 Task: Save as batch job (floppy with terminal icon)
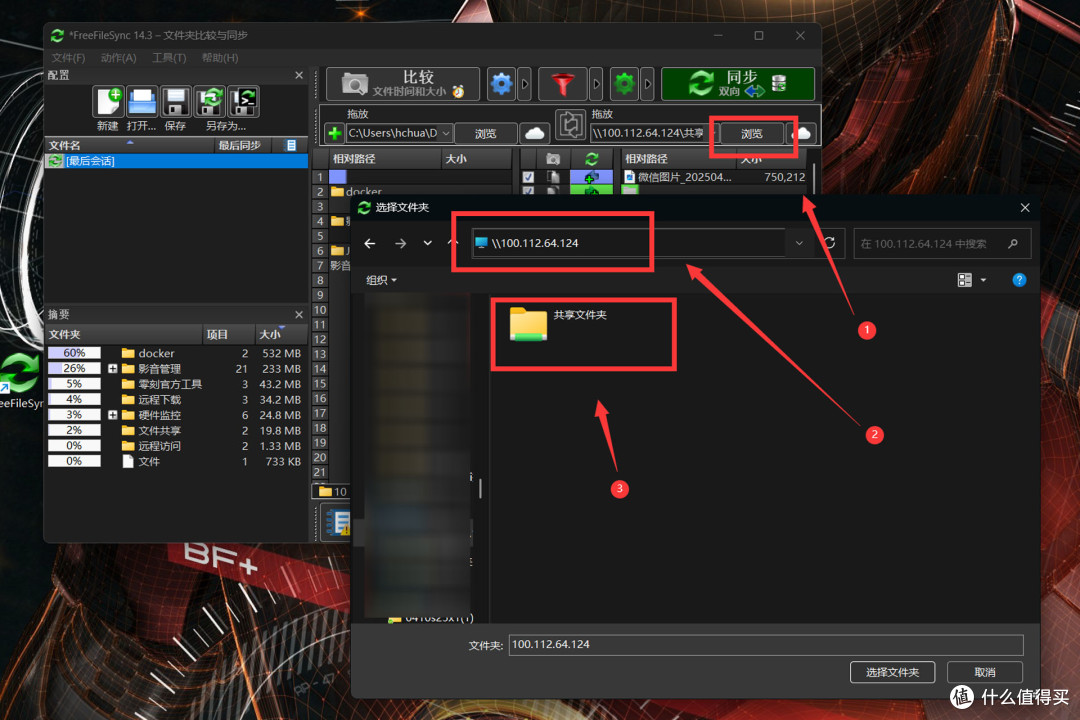click(x=243, y=103)
